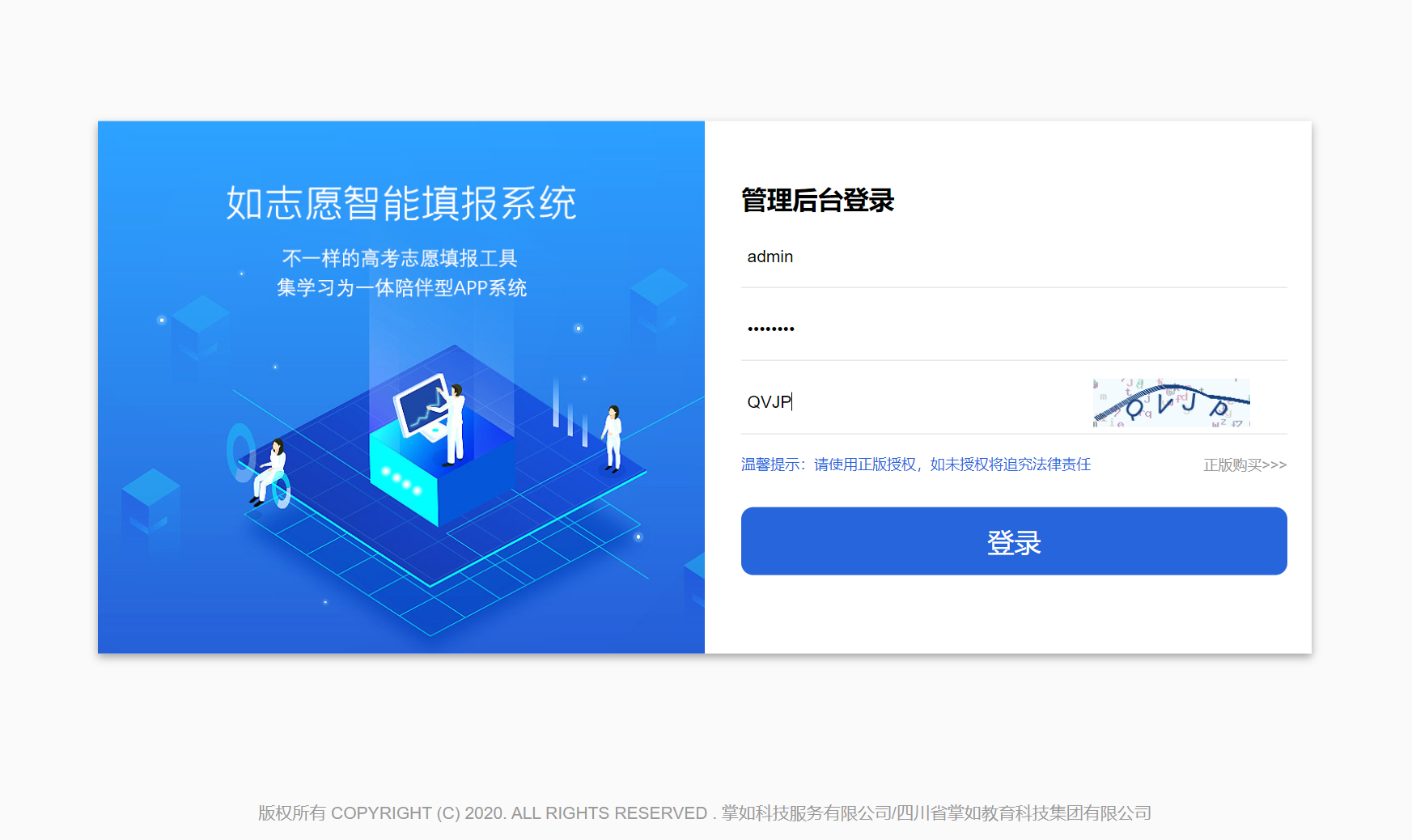Image resolution: width=1412 pixels, height=840 pixels.
Task: Focus the username field containing admin
Action: tap(1014, 257)
